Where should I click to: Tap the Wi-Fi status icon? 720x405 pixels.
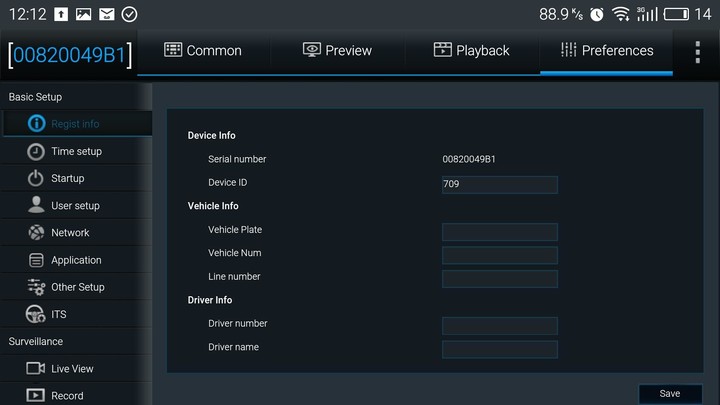point(621,14)
